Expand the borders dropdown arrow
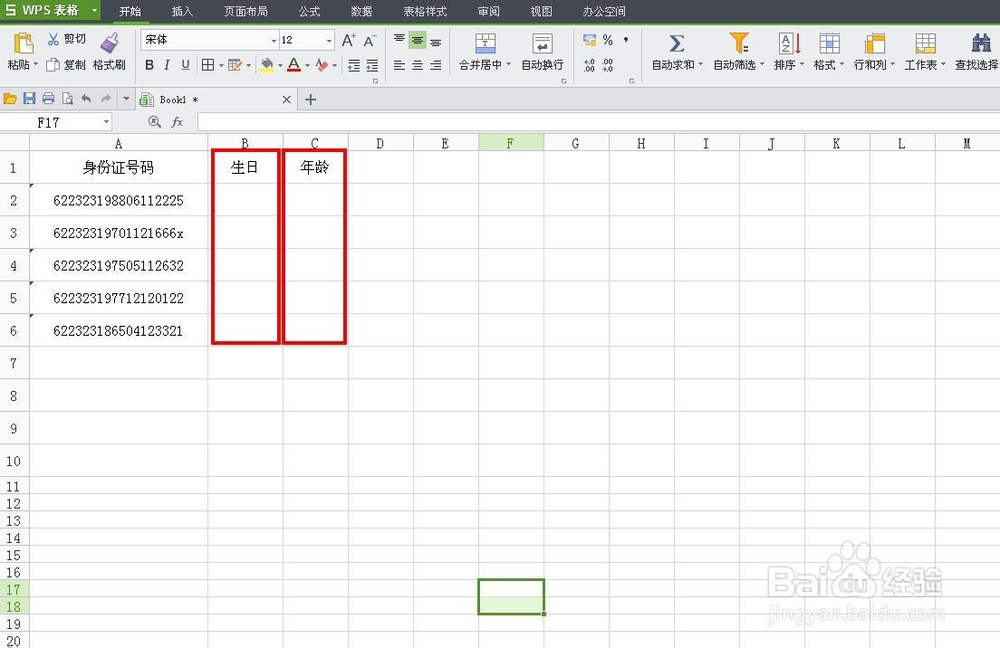 pyautogui.click(x=221, y=65)
